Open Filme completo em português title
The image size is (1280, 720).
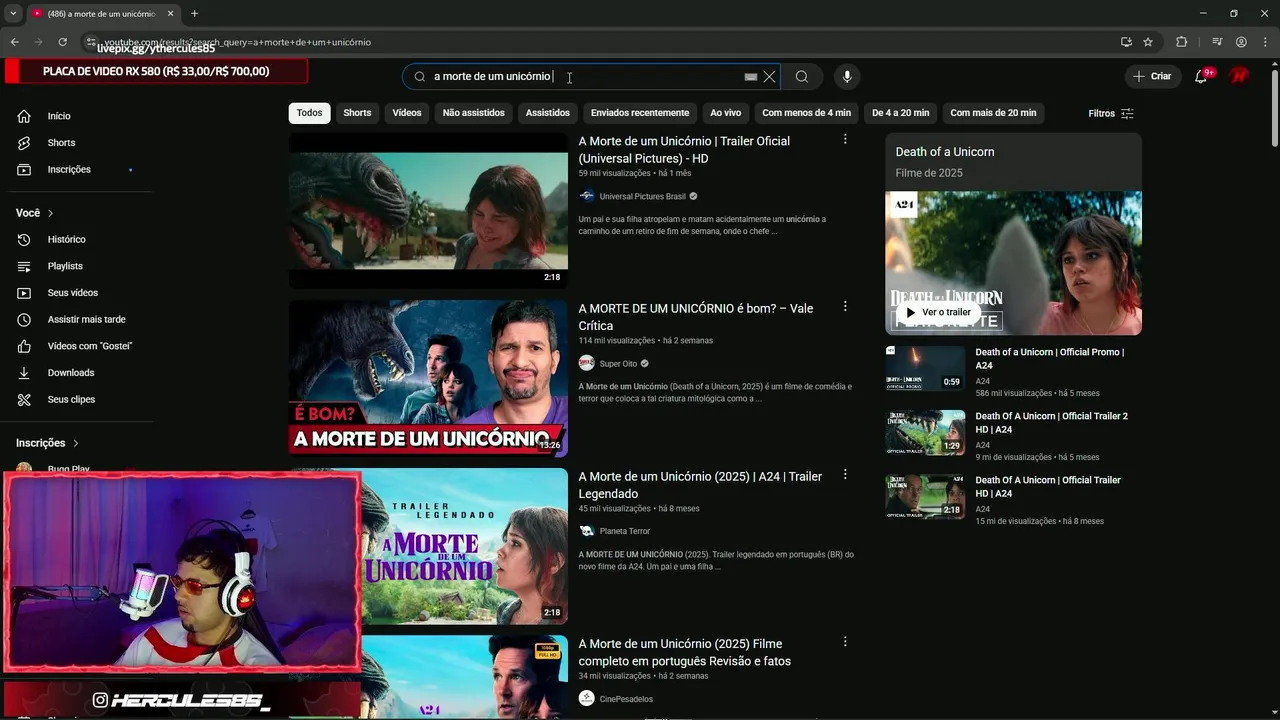[x=684, y=652]
